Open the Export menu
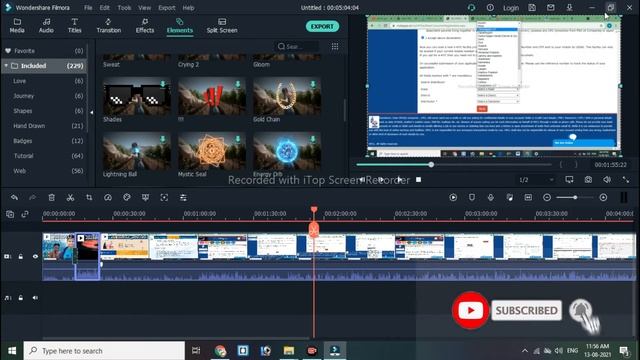Image resolution: width=640 pixels, height=360 pixels. pyautogui.click(x=167, y=8)
